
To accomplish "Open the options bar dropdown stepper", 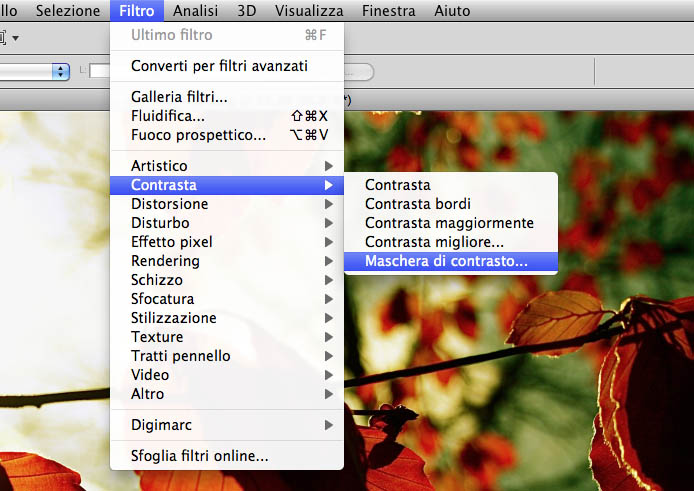I will 61,72.
